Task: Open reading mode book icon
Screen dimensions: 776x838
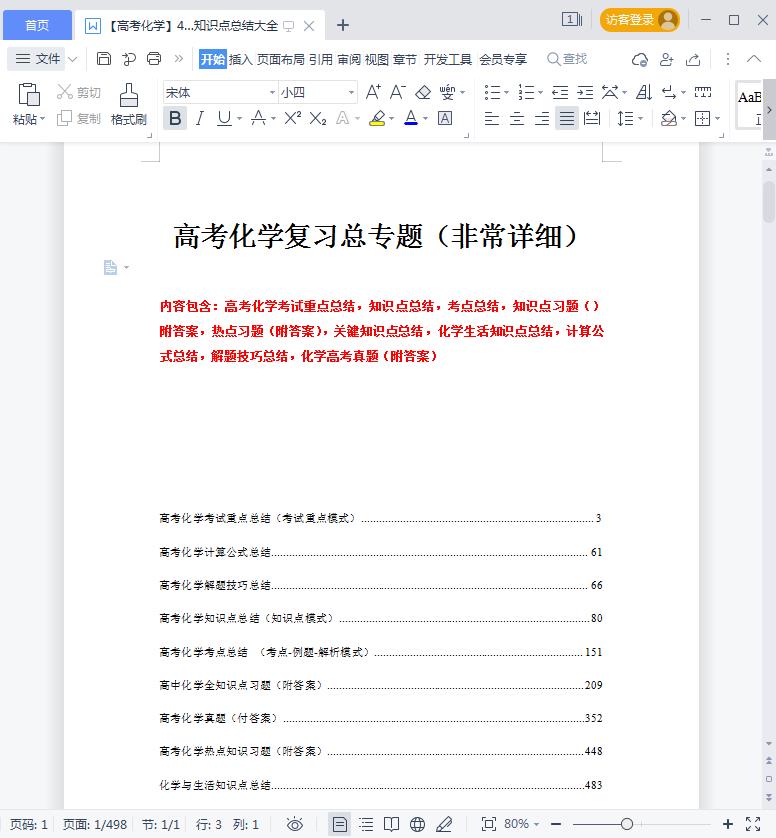Action: coord(392,824)
